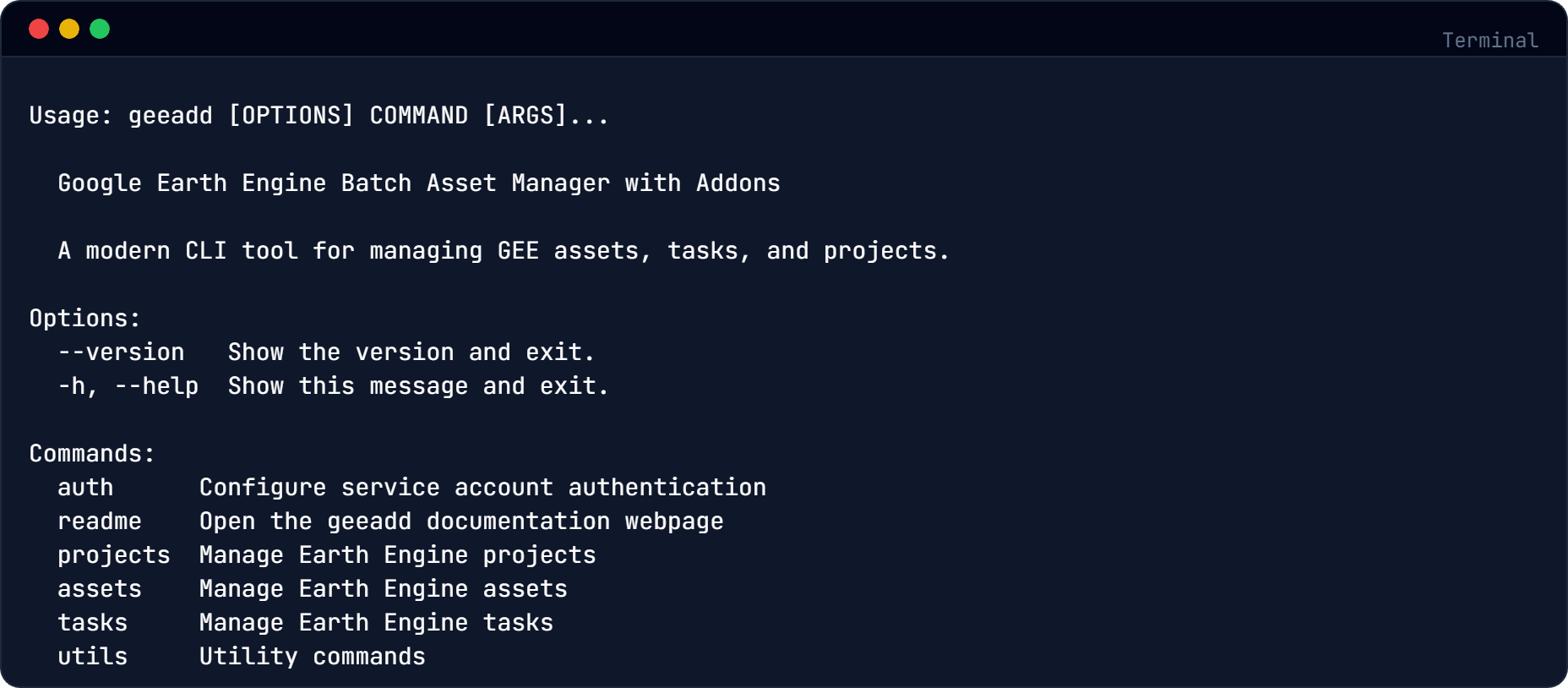Click the assets command name
Image resolution: width=1568 pixels, height=688 pixels.
tap(100, 589)
